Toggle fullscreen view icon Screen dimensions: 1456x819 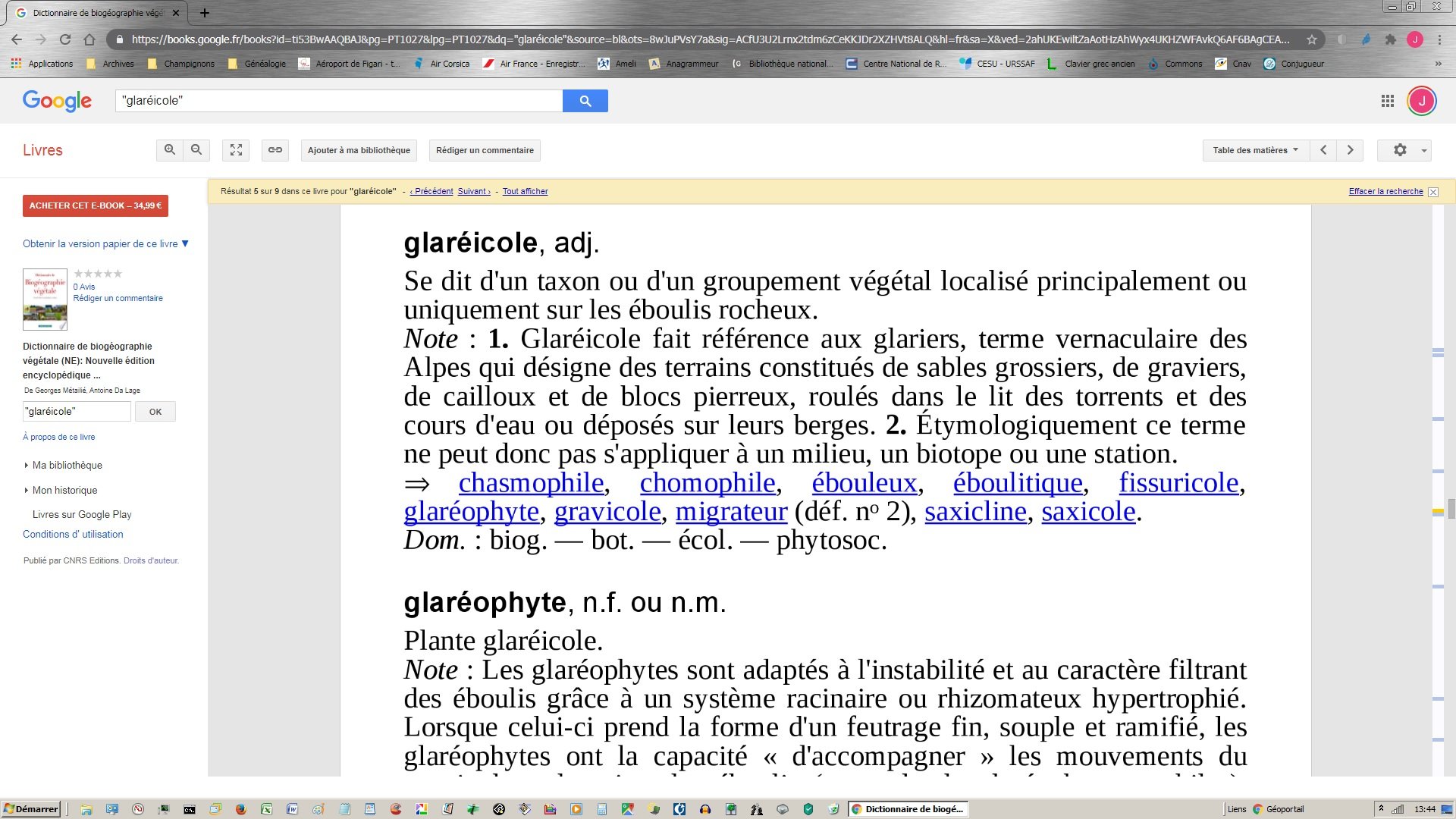pos(236,150)
